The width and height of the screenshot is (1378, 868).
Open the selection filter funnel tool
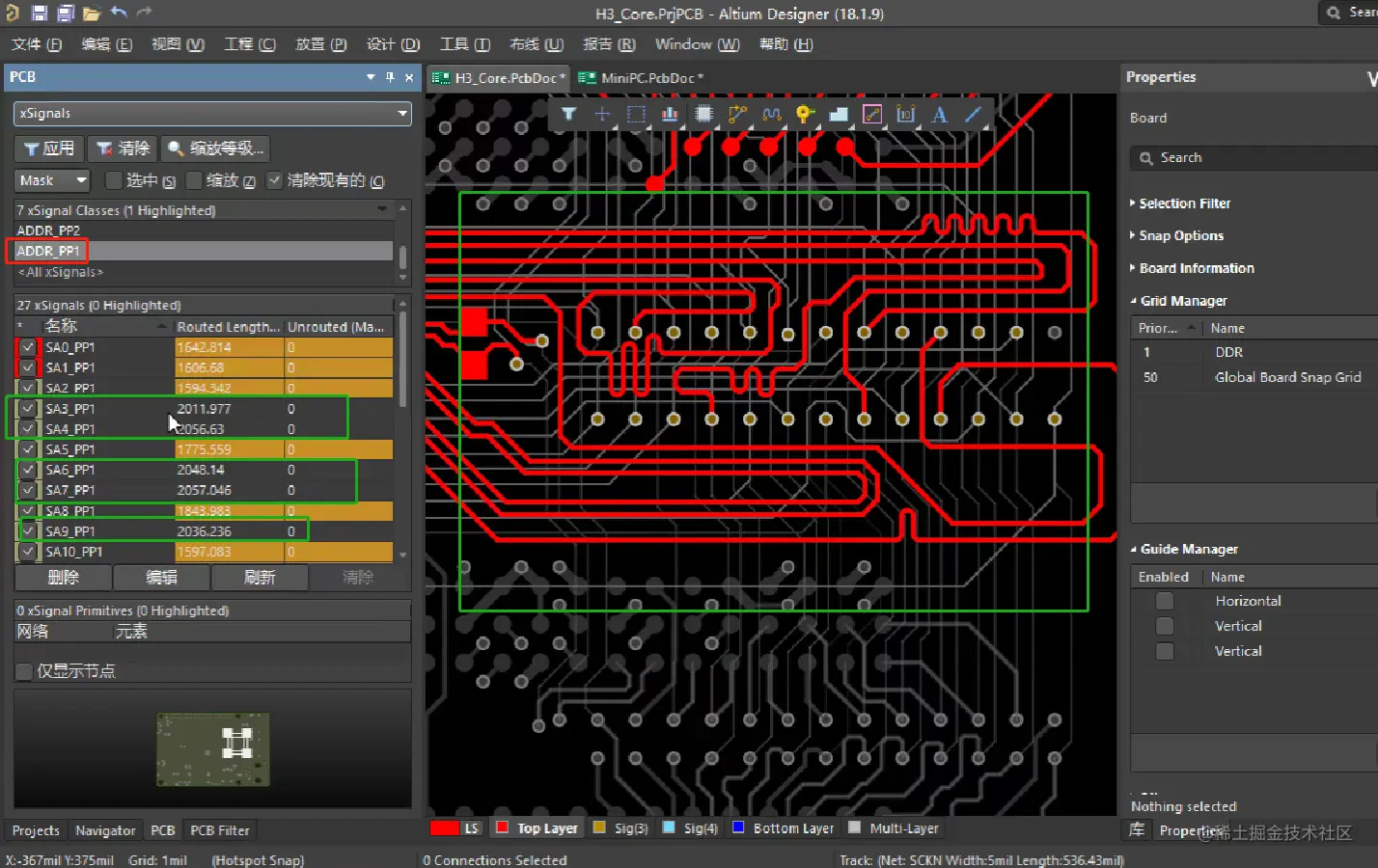[569, 115]
